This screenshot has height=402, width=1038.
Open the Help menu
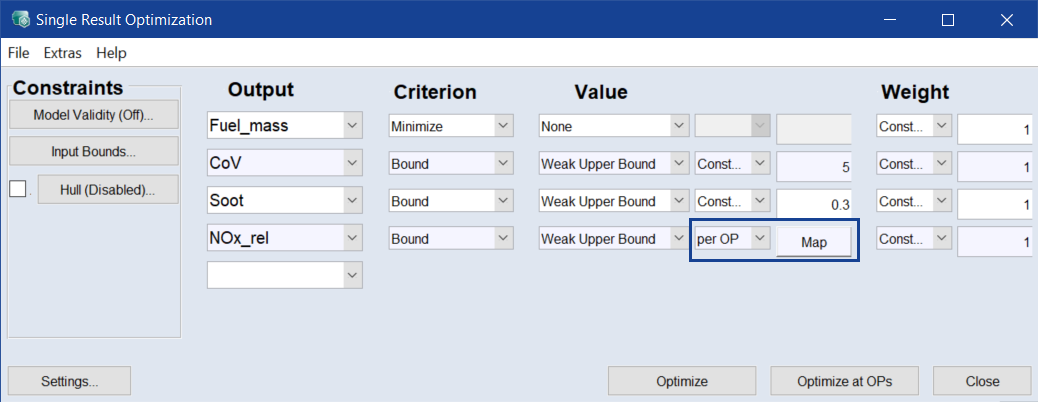(x=111, y=53)
